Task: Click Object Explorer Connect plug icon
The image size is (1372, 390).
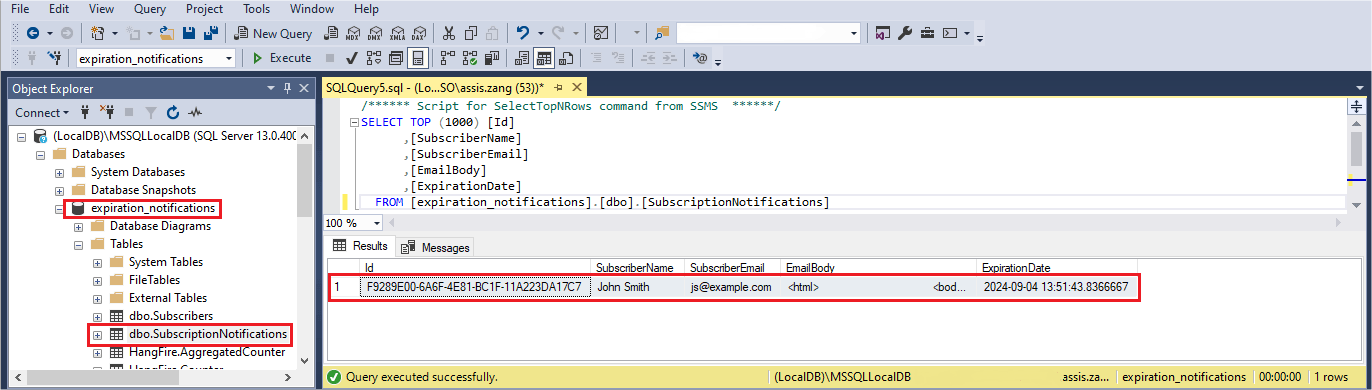Action: pos(86,113)
